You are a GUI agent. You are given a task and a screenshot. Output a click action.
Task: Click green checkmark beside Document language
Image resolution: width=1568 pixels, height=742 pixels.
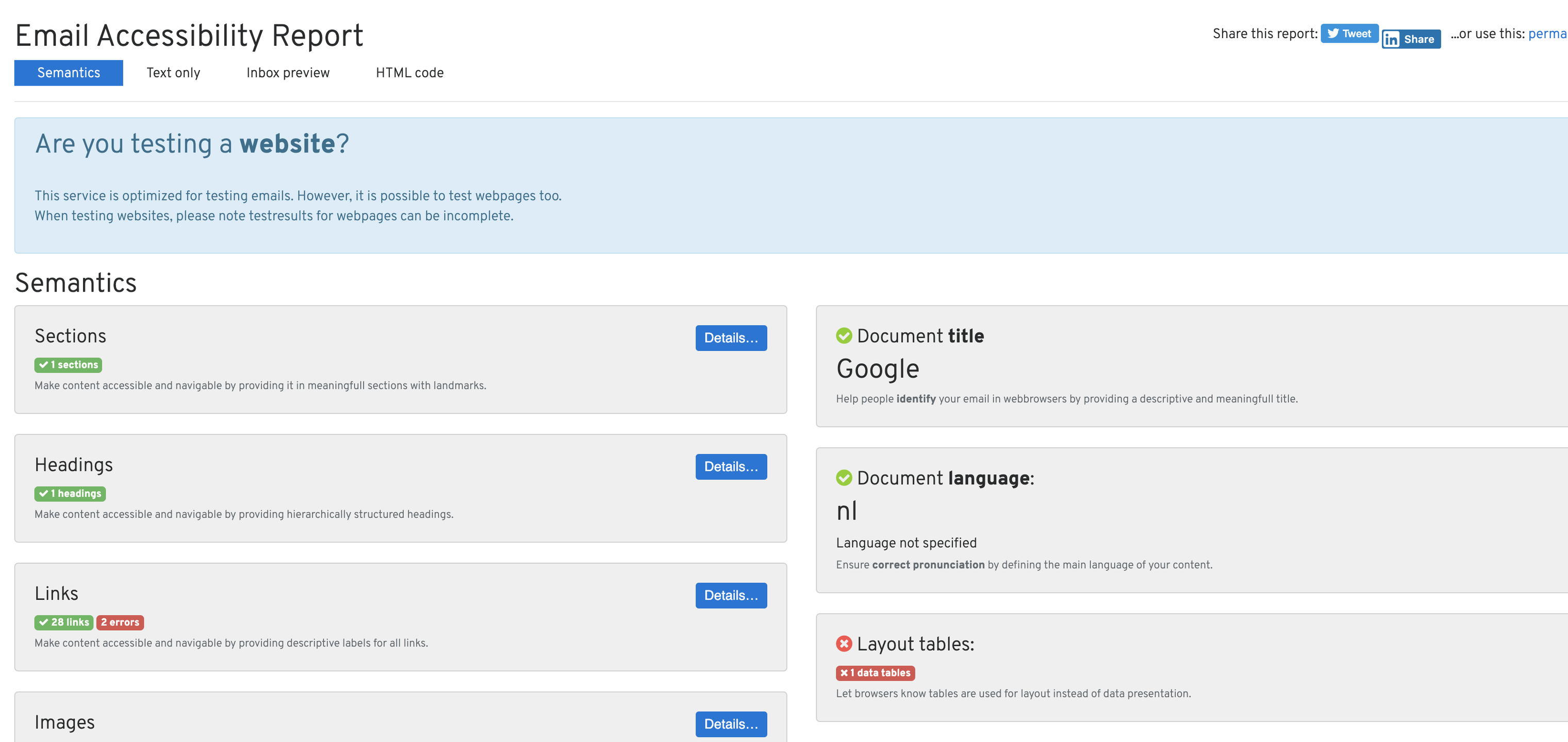coord(844,478)
